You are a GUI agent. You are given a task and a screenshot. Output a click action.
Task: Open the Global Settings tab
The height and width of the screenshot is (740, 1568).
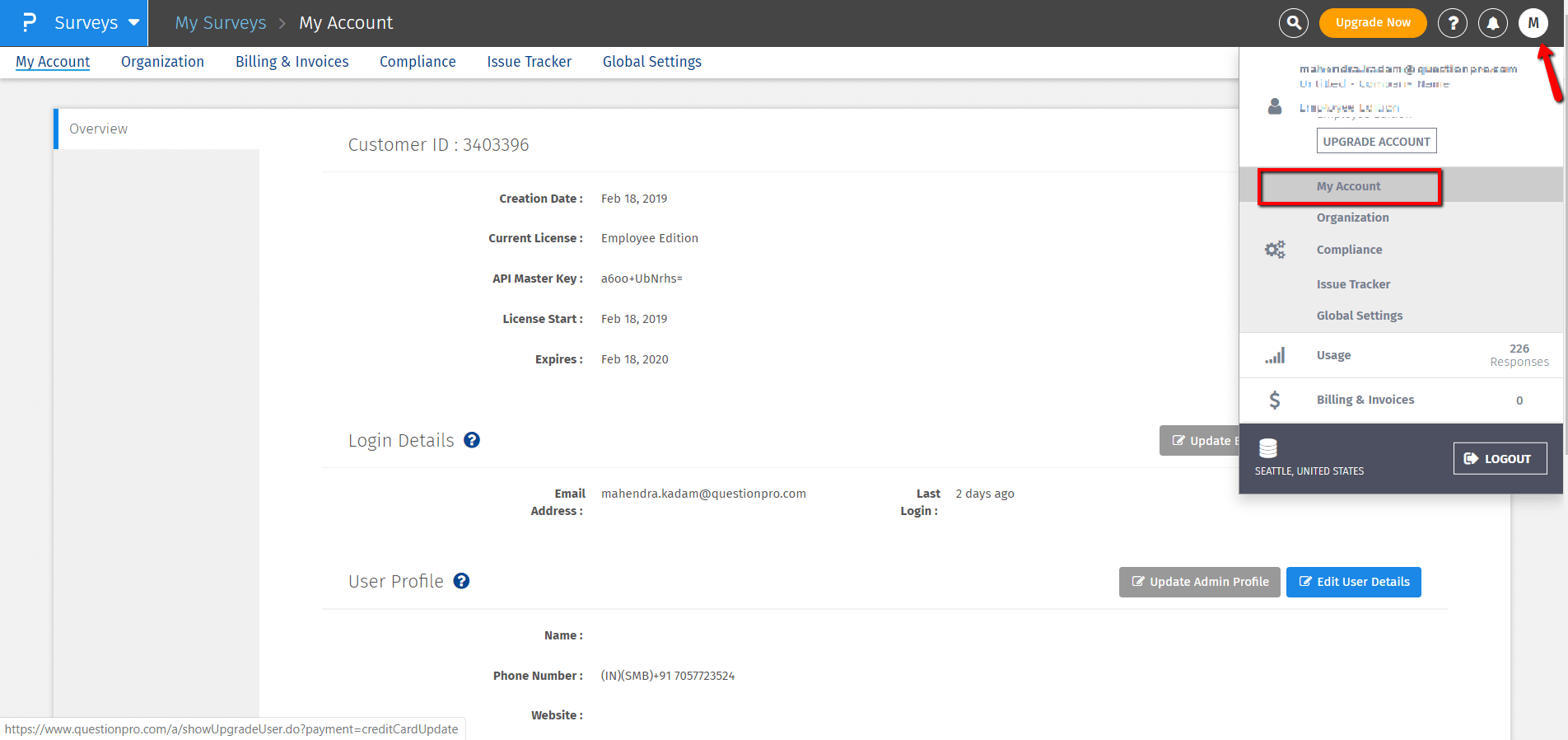[x=652, y=62]
